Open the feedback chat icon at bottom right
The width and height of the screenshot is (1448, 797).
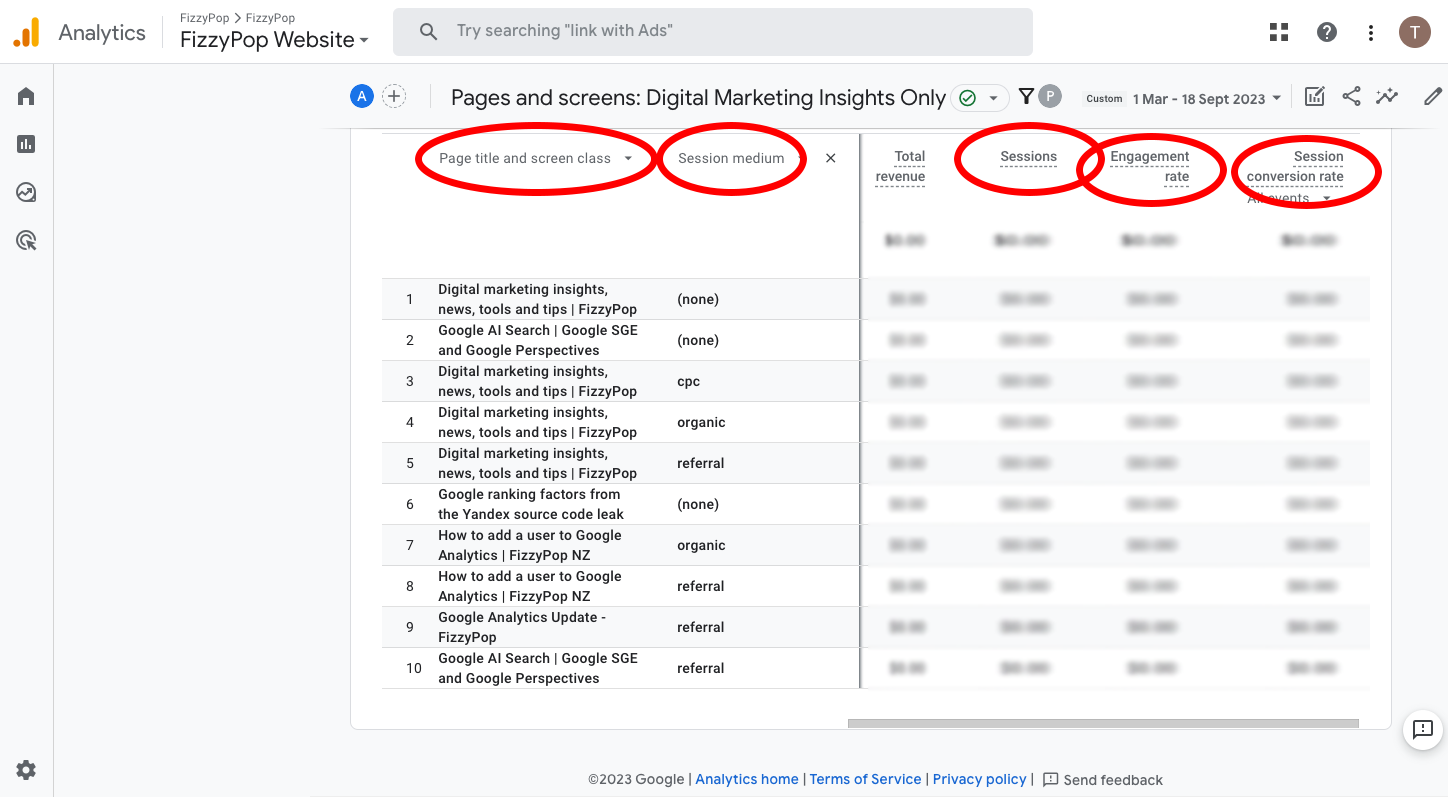coord(1423,730)
